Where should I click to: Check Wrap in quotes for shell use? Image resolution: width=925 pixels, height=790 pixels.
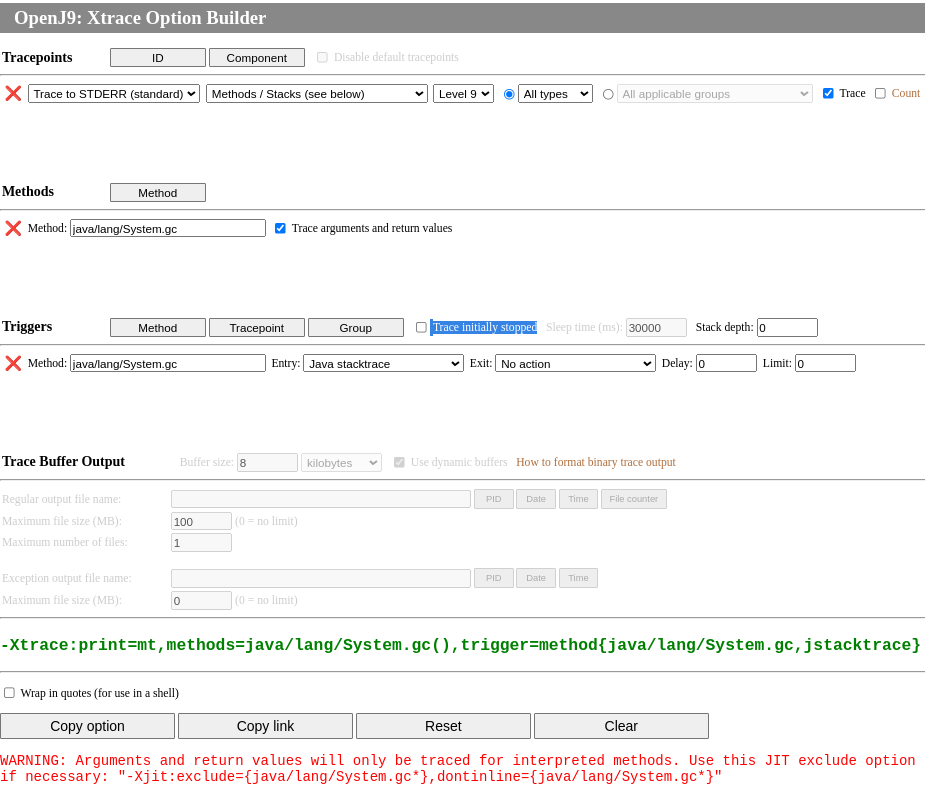point(9,692)
